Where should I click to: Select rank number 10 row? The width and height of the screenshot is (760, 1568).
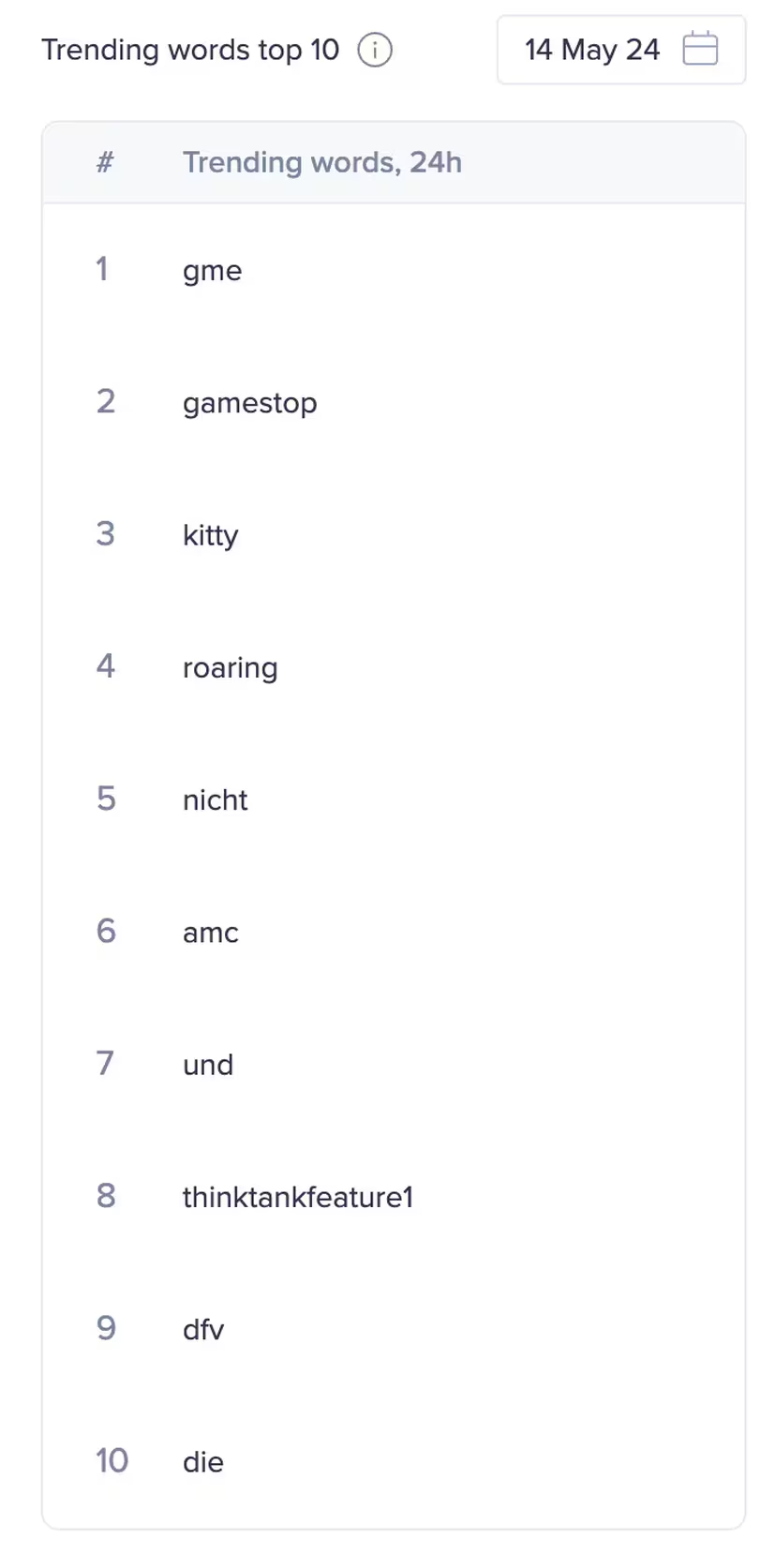394,1461
